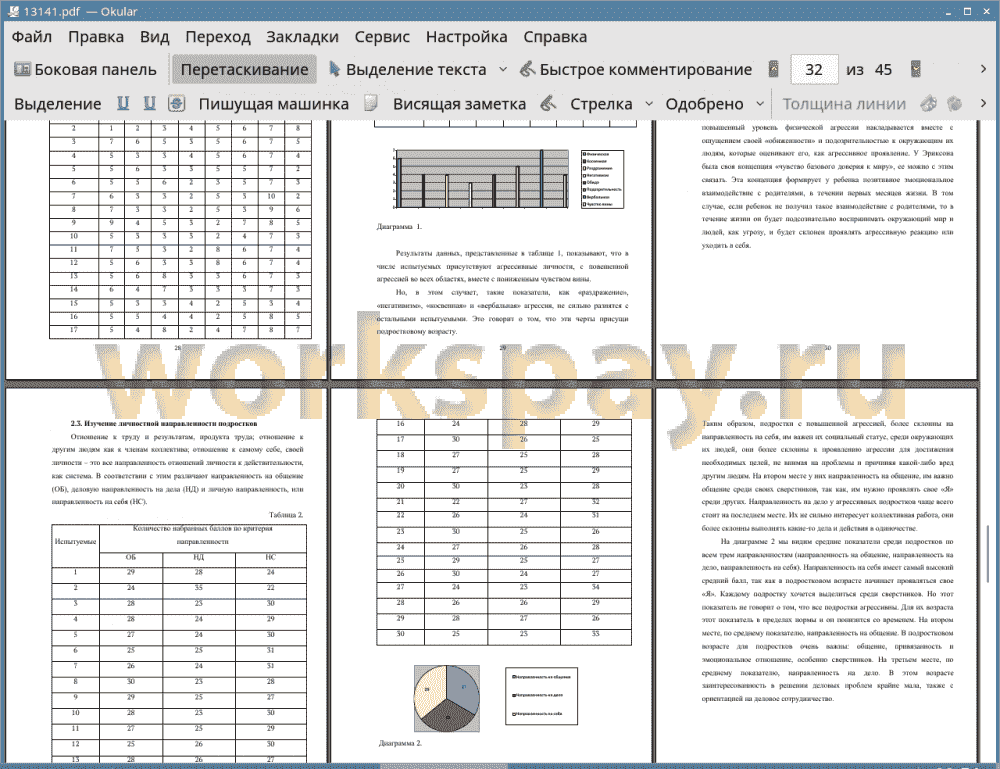Go to next page icon
Viewport: 1000px width, 769px height.
tap(916, 69)
